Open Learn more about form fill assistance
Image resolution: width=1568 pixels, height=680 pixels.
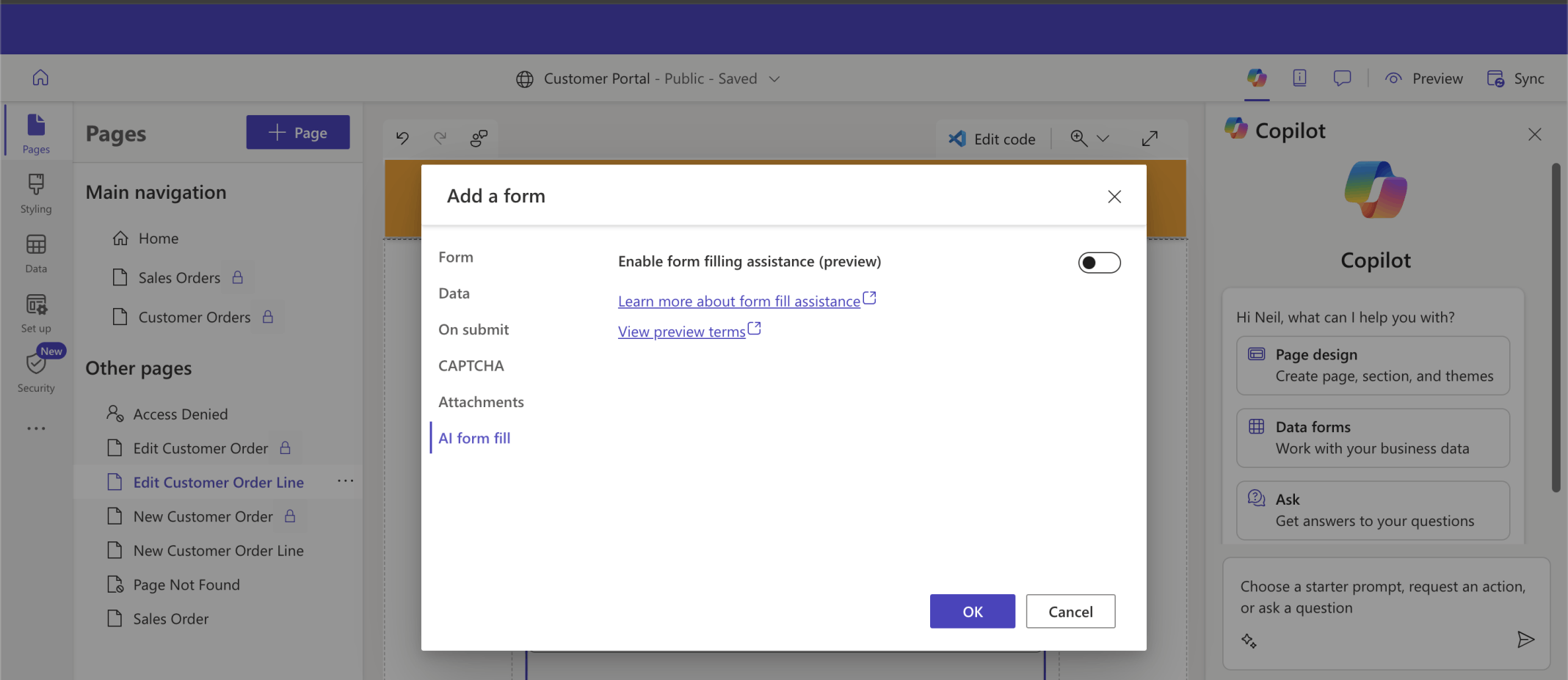pos(739,301)
